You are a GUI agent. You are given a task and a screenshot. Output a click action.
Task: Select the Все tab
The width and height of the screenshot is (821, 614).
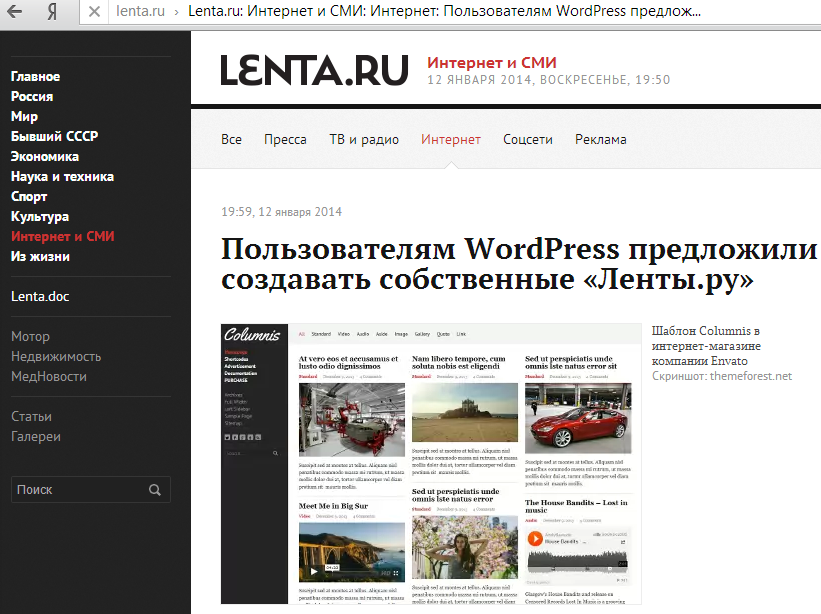(231, 140)
